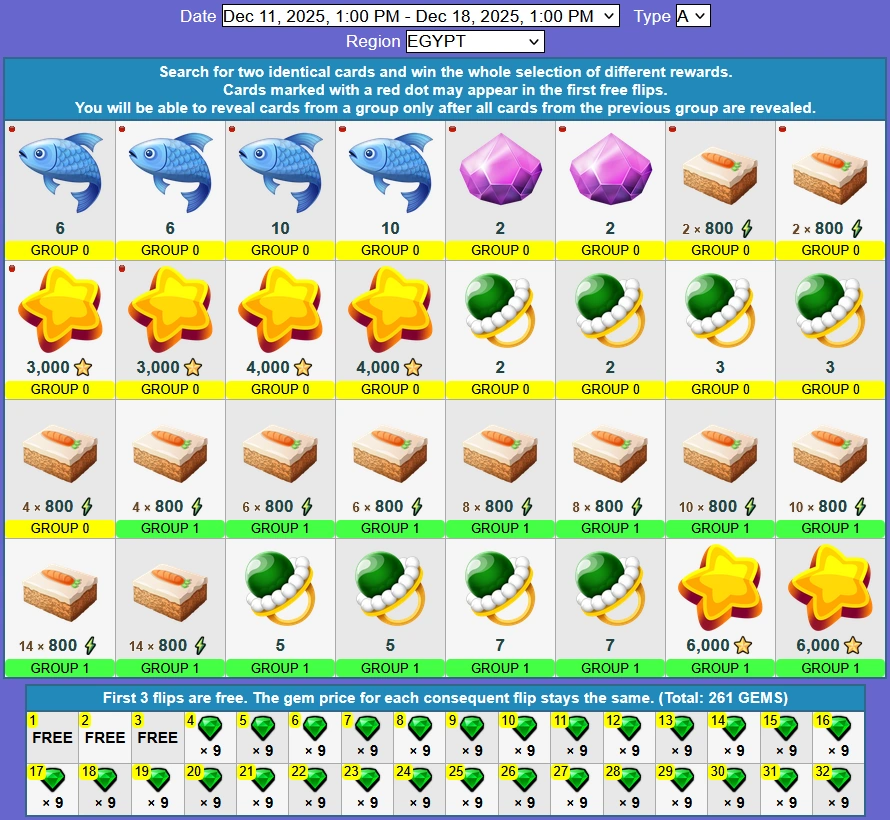The height and width of the screenshot is (820, 890).
Task: Click the green gem for flip 32
Action: click(839, 780)
